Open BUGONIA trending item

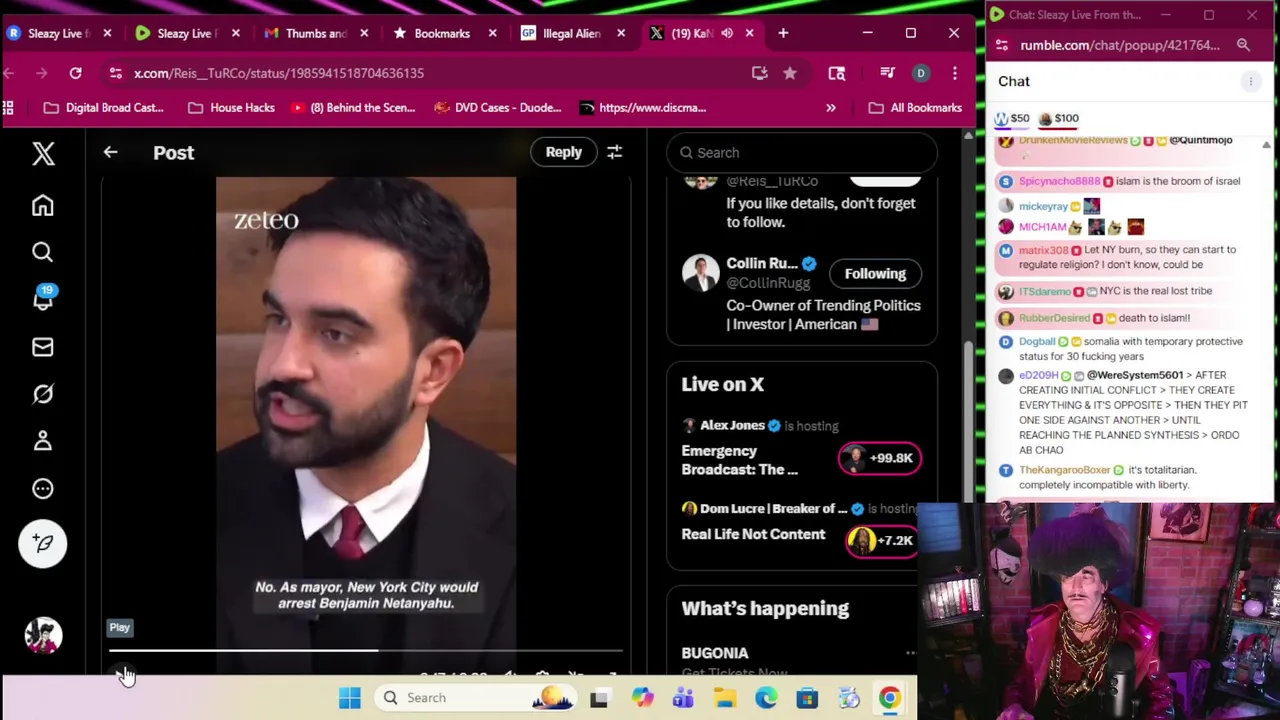point(715,653)
